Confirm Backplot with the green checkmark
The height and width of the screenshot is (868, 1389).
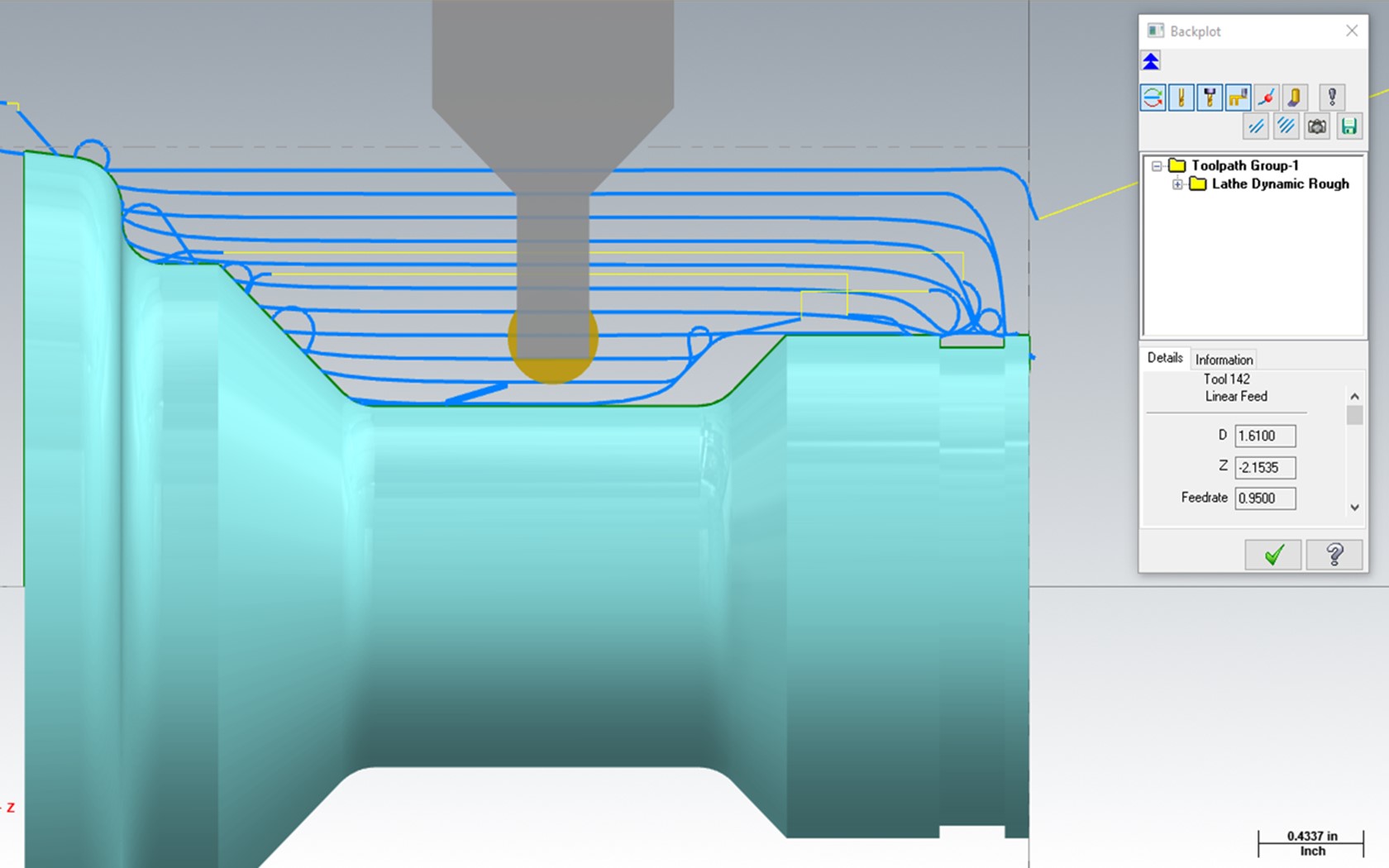(x=1273, y=555)
